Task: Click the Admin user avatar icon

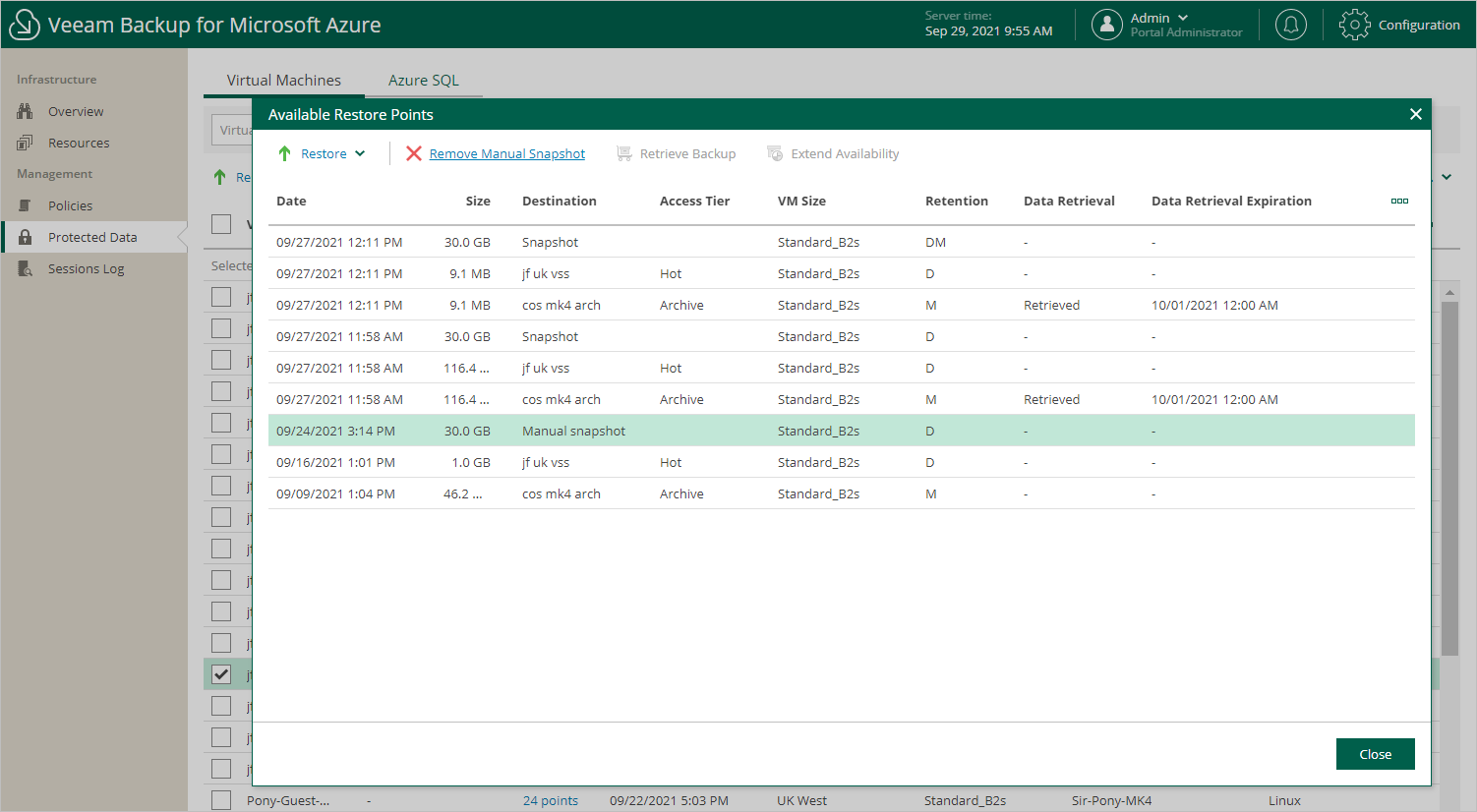Action: point(1107,25)
